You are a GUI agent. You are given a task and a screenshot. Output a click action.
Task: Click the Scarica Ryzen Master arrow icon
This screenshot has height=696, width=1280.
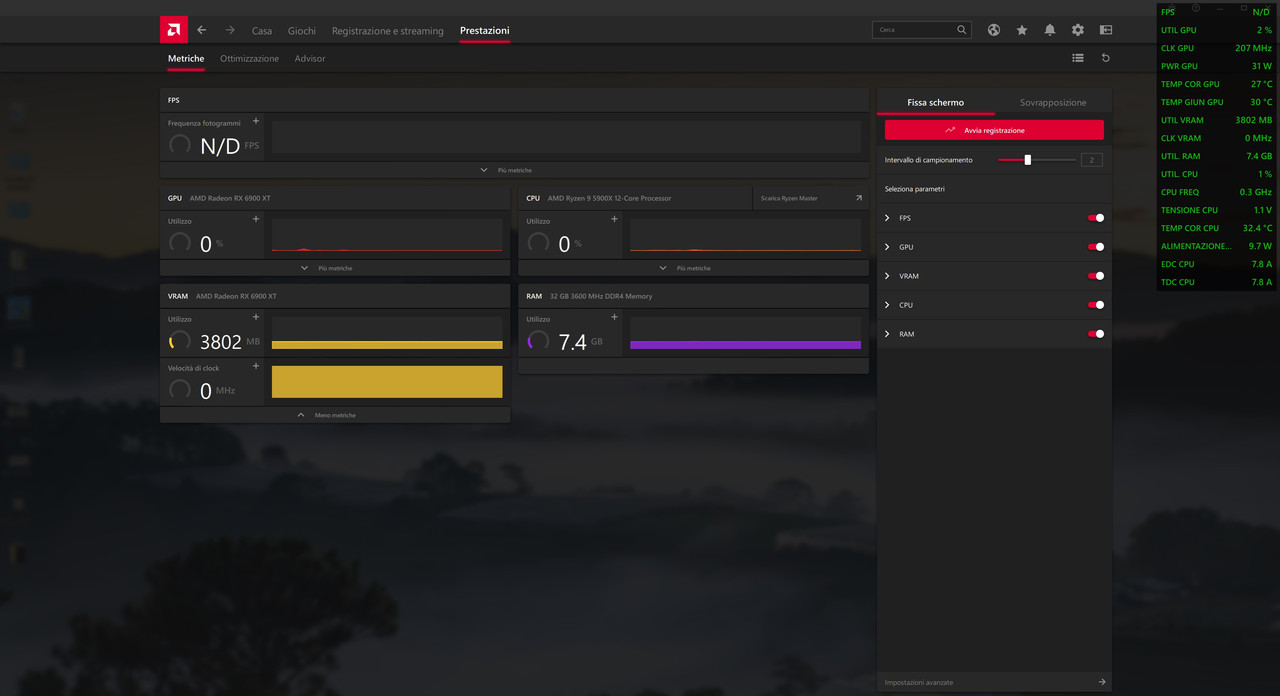tap(859, 198)
